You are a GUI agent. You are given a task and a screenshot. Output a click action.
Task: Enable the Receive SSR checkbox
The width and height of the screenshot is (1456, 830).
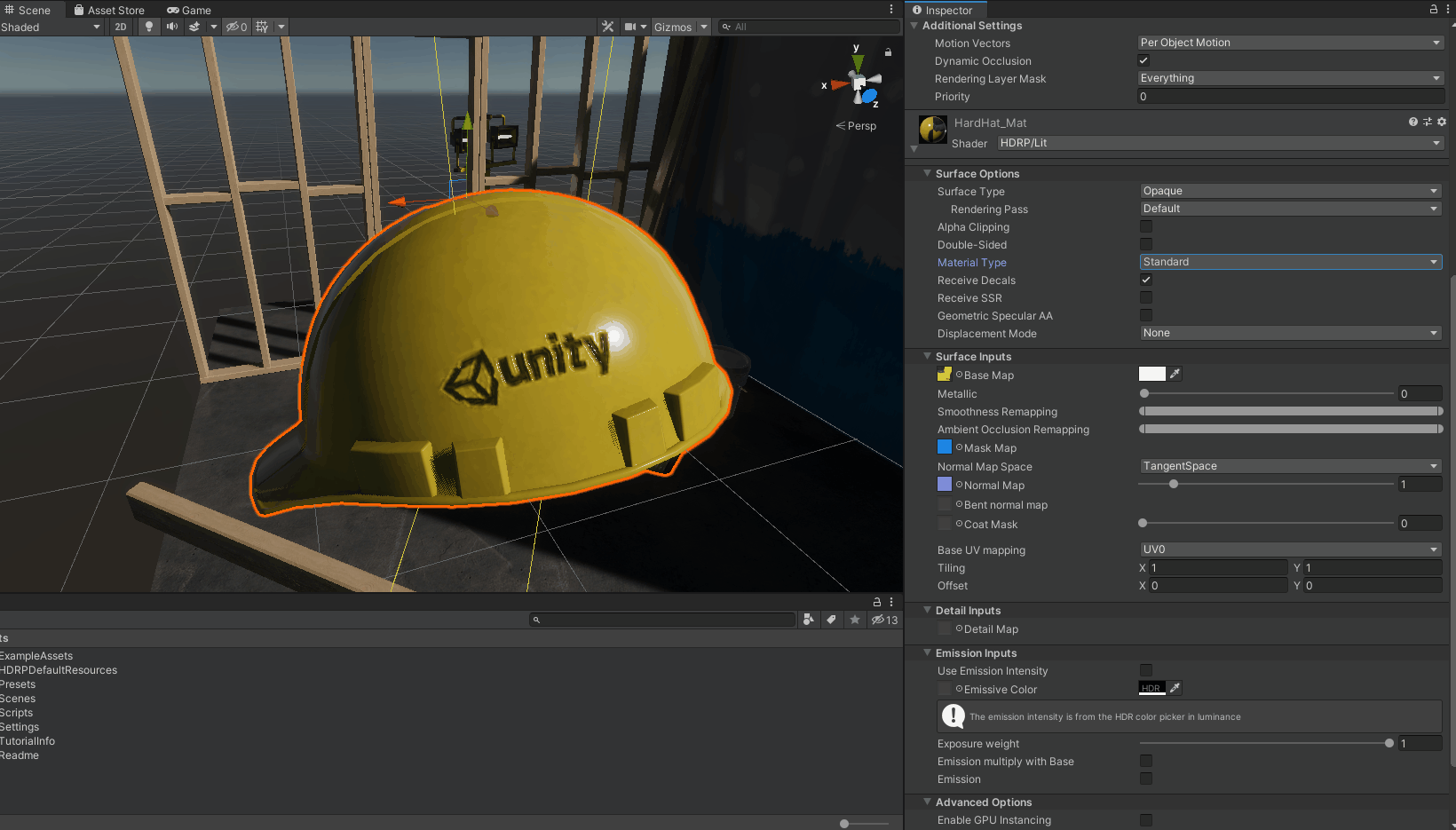(1146, 297)
